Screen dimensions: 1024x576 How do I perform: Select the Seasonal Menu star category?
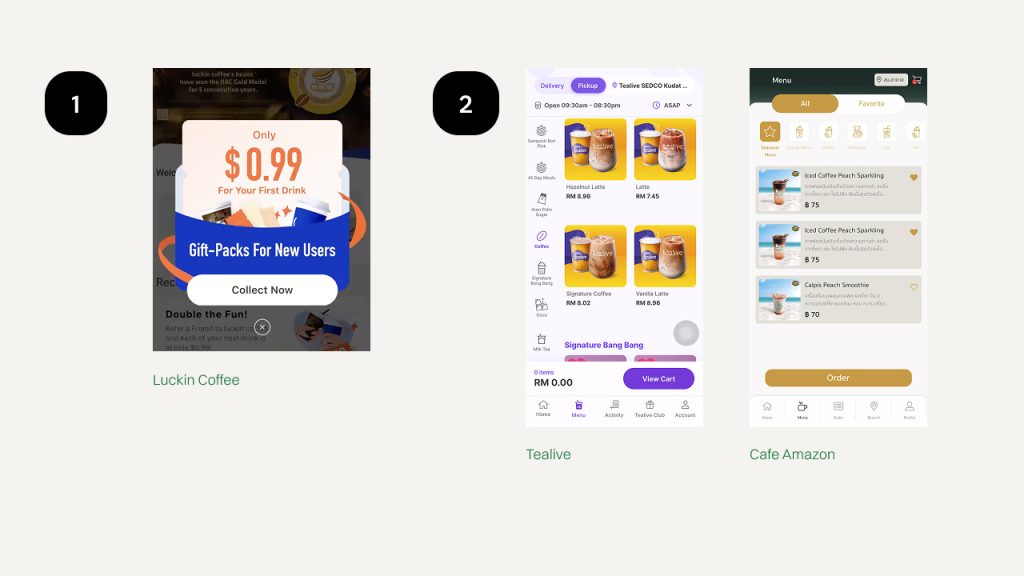pos(770,132)
